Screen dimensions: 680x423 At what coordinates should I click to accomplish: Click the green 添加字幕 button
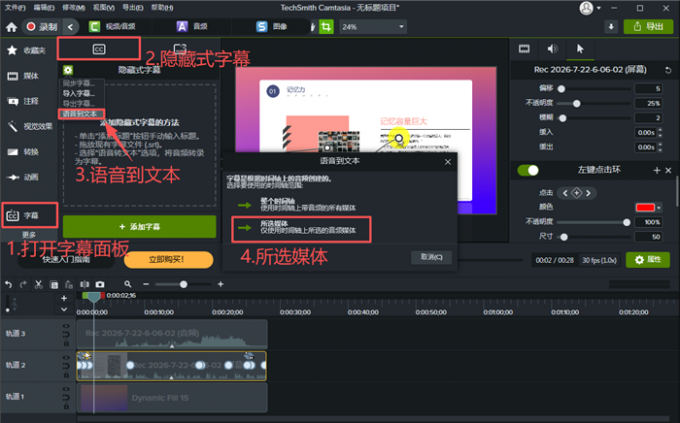[140, 226]
